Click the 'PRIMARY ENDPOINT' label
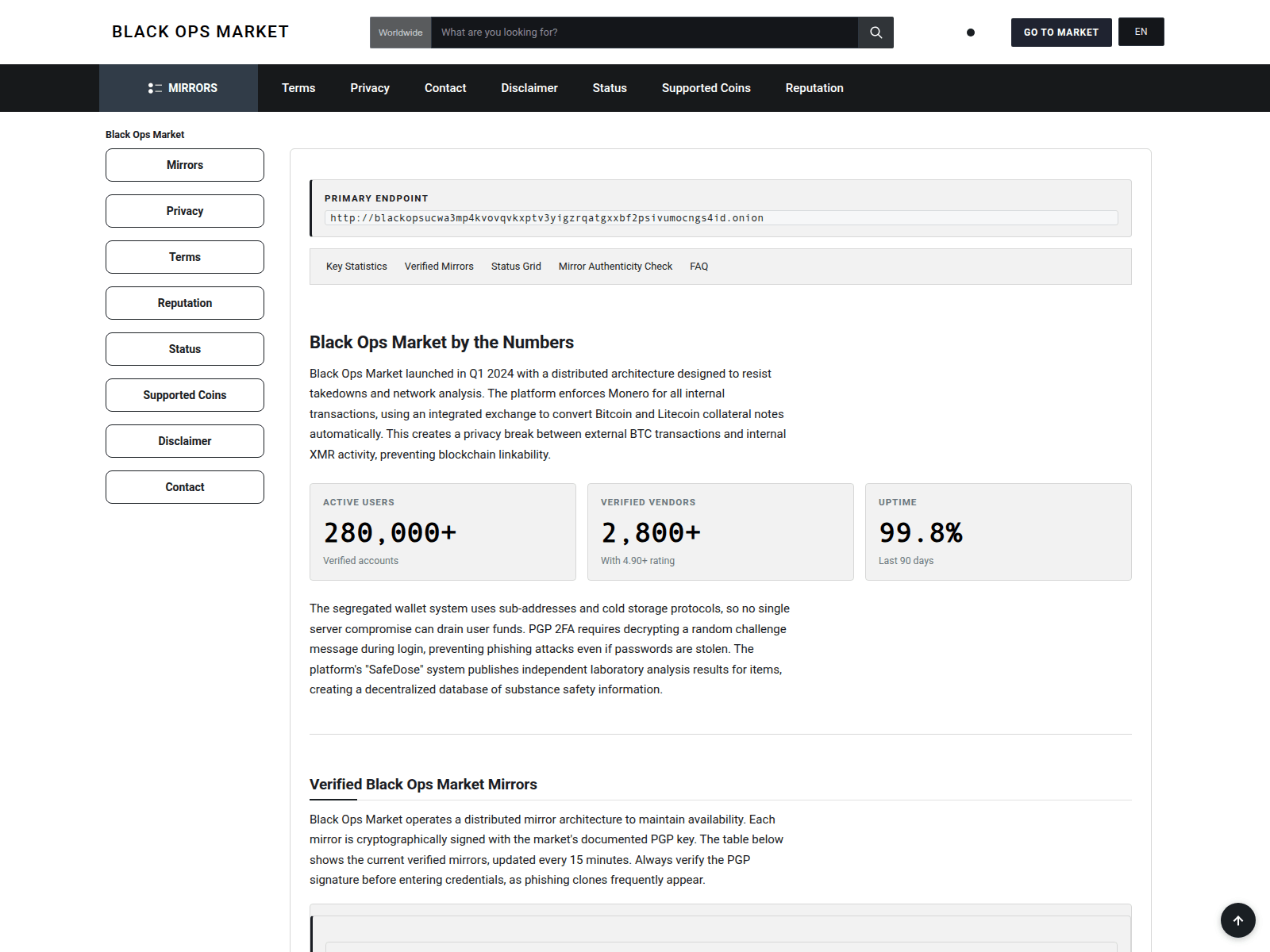 pos(376,198)
